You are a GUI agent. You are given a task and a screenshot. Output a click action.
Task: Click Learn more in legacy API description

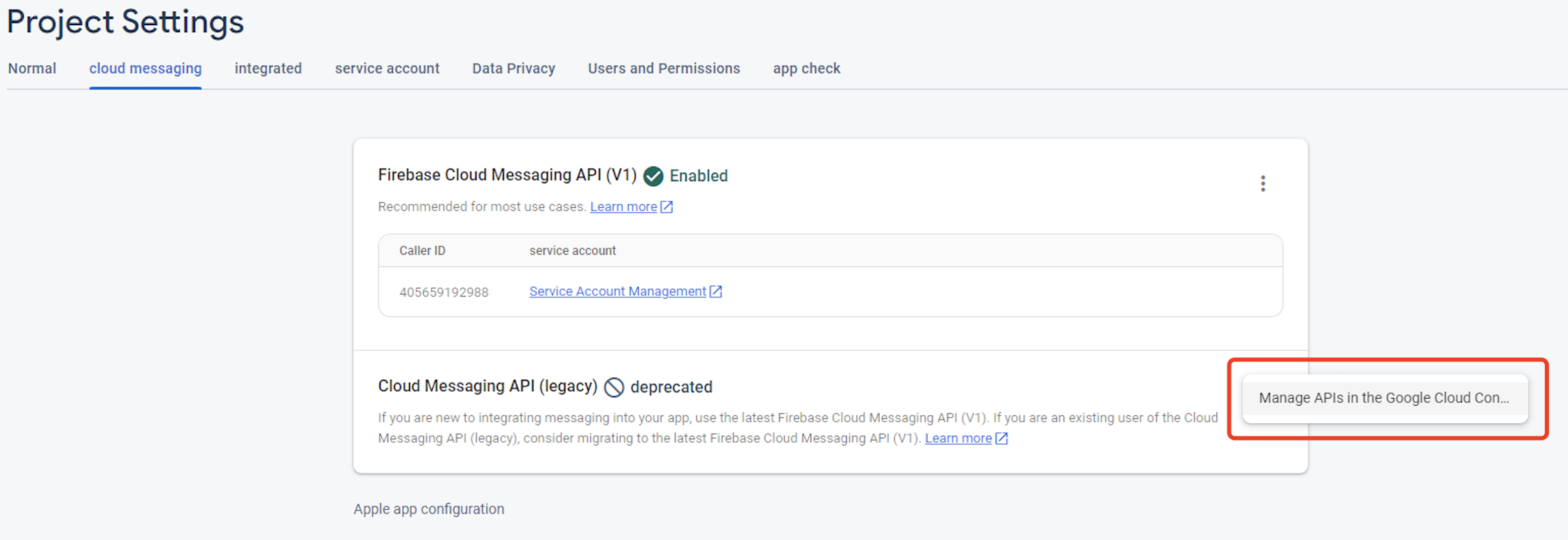click(x=958, y=439)
